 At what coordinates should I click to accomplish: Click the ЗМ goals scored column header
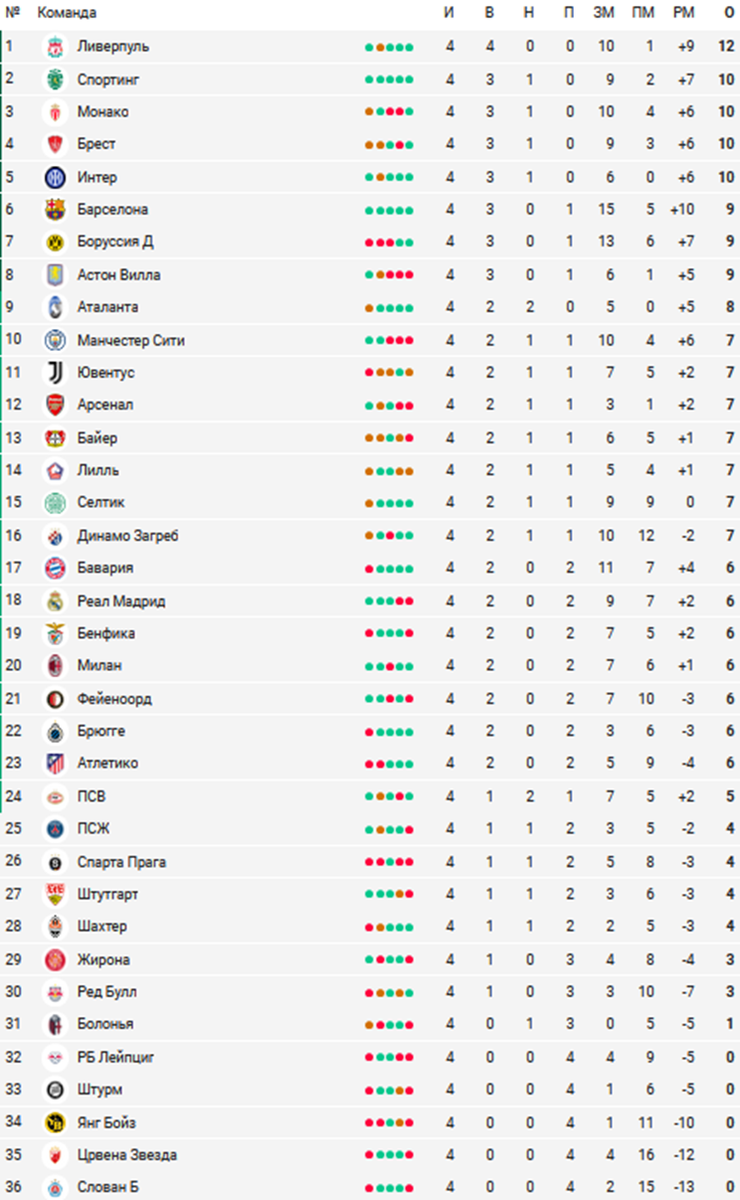pos(604,13)
